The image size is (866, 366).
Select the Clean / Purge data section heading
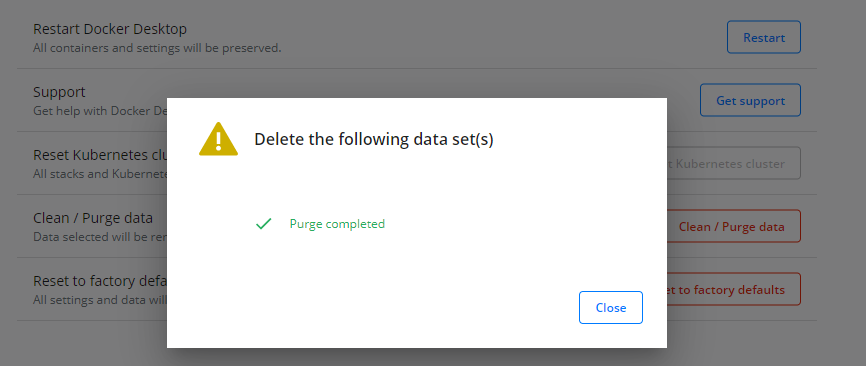(x=93, y=218)
